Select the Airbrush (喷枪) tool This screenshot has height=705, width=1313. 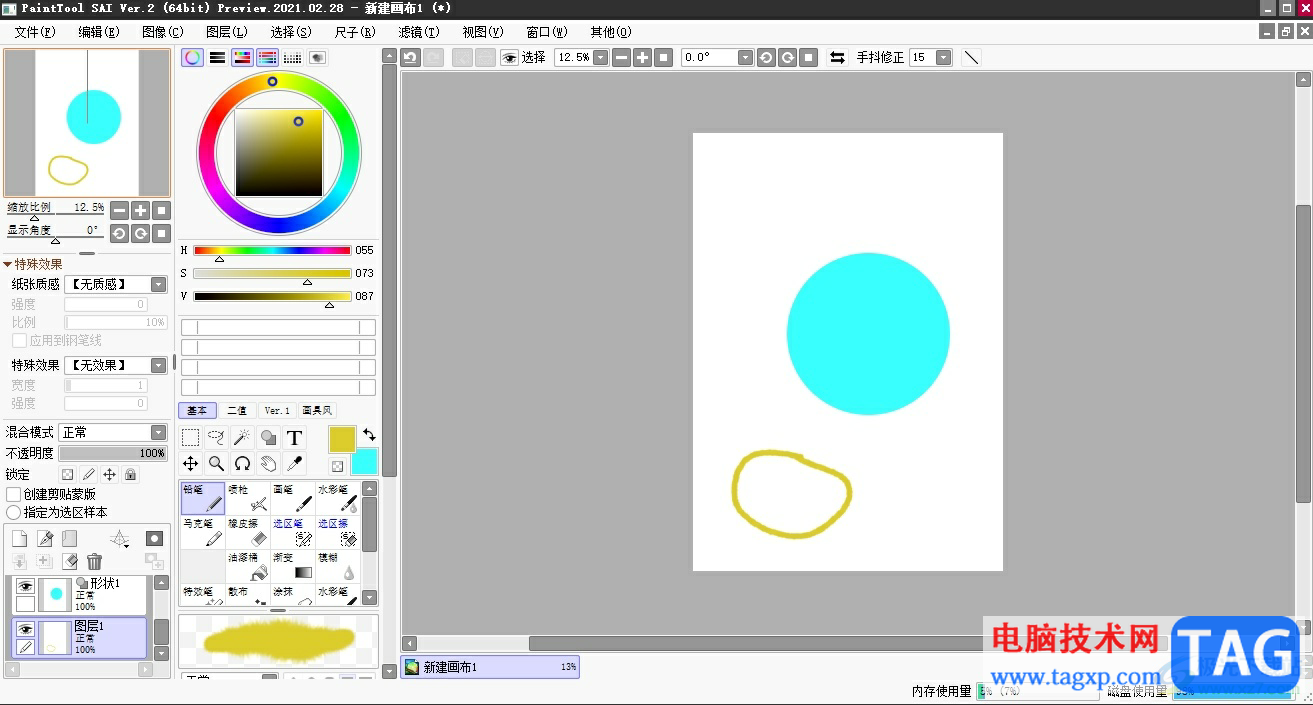point(248,497)
